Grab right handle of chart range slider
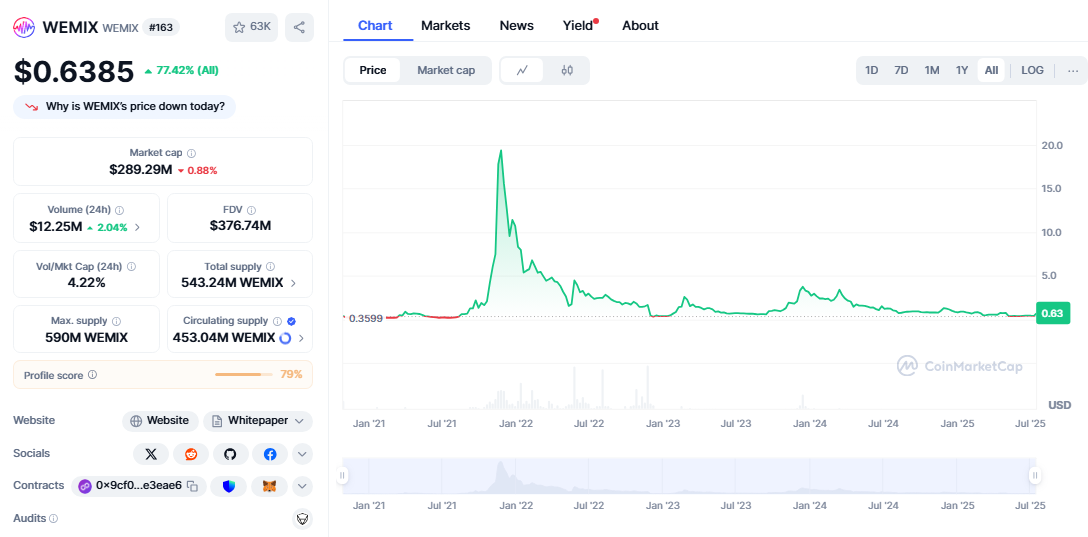 (x=1035, y=475)
